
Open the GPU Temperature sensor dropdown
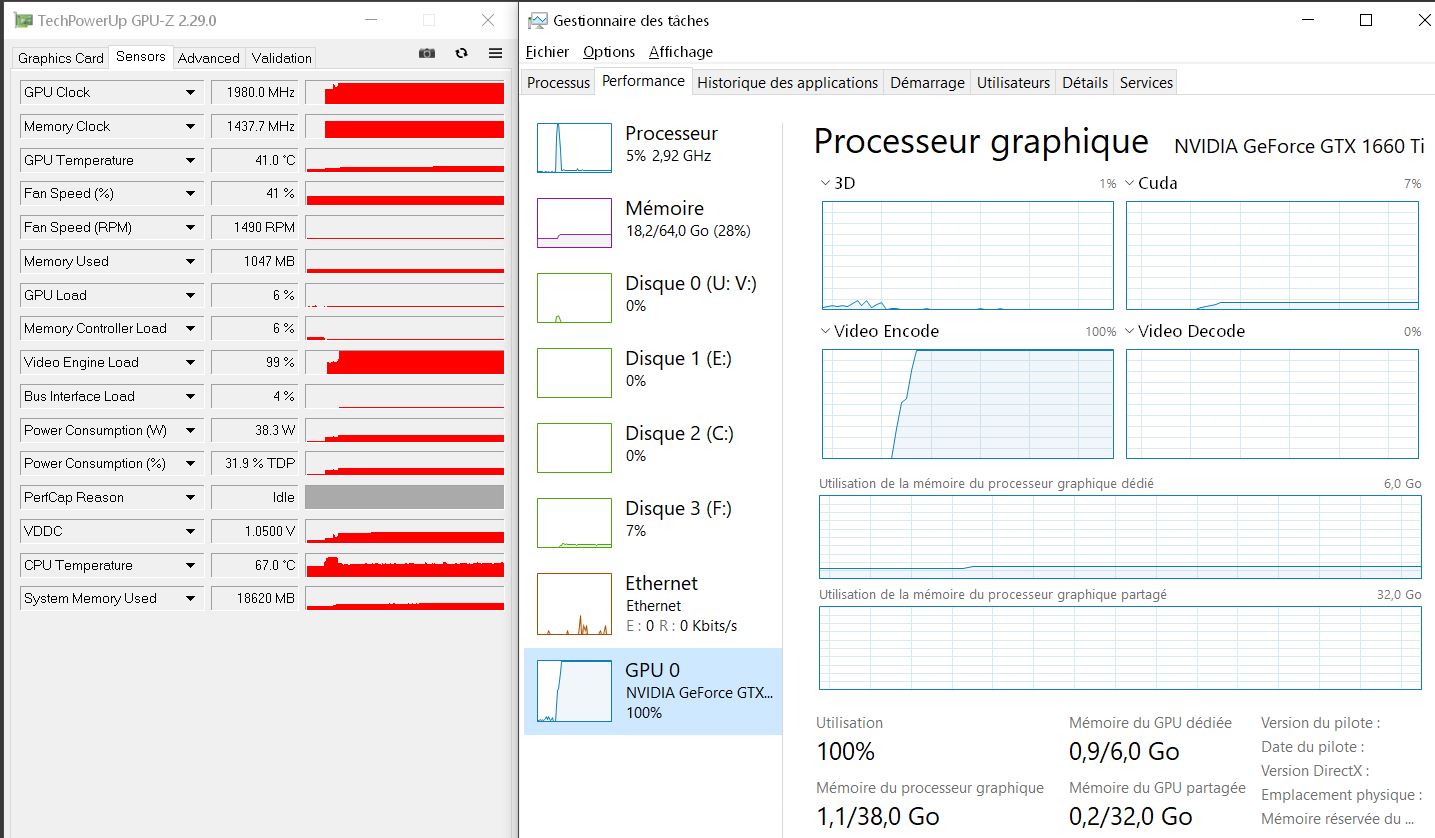click(190, 161)
